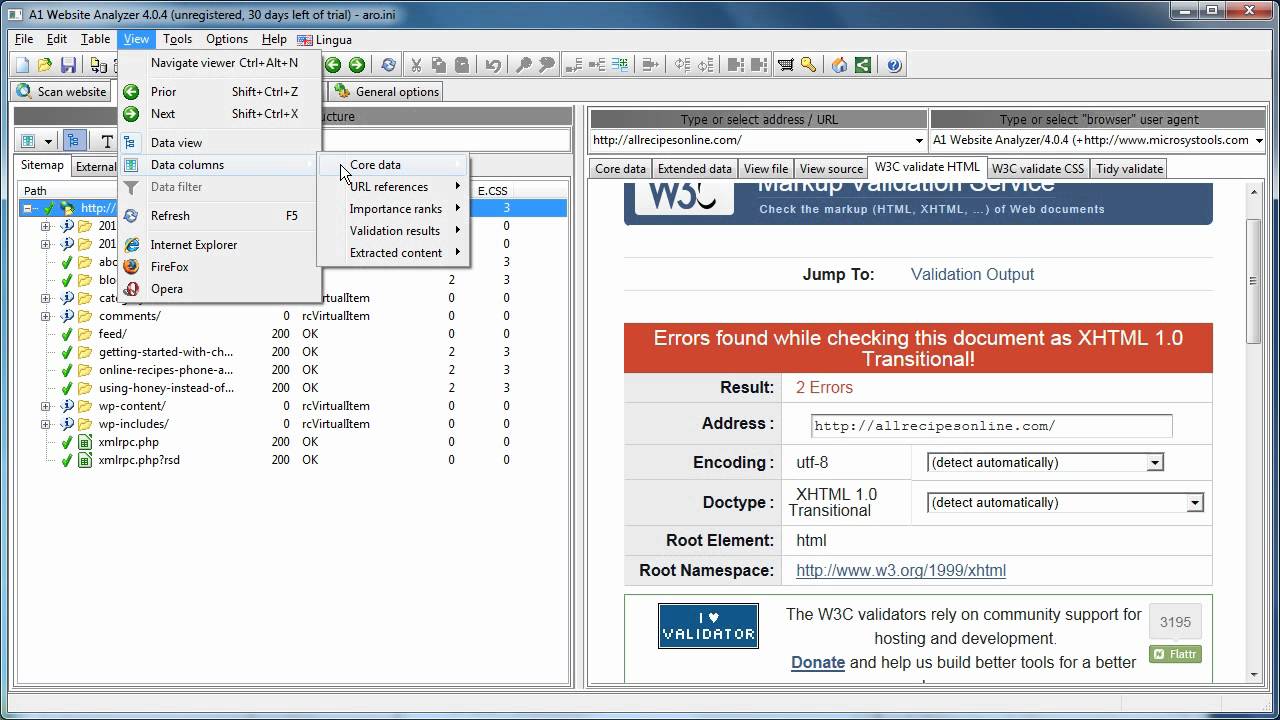Screen dimensions: 1280x720
Task: Toggle the check on feed/ item
Action: pos(67,334)
